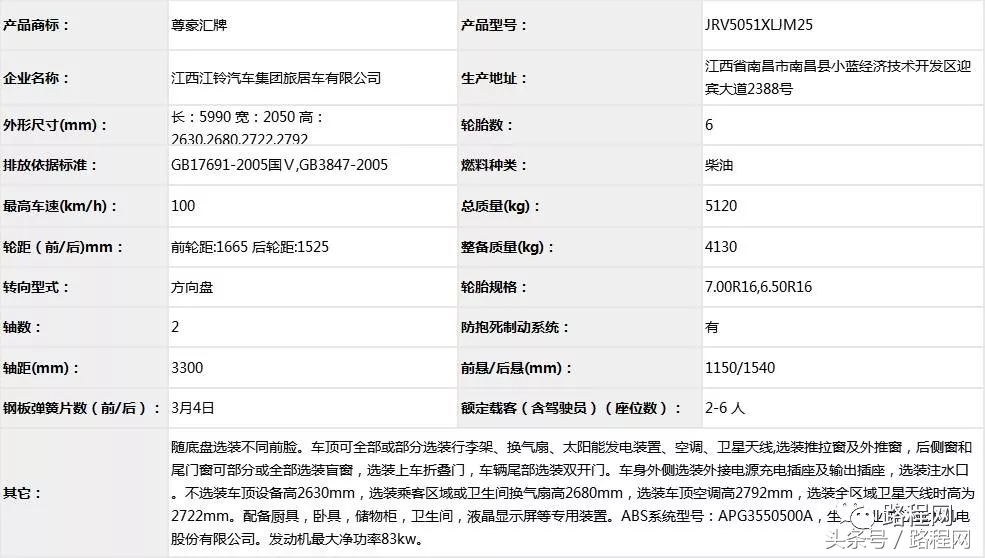
Task: Select the wheelbase value 3300
Action: click(x=187, y=368)
